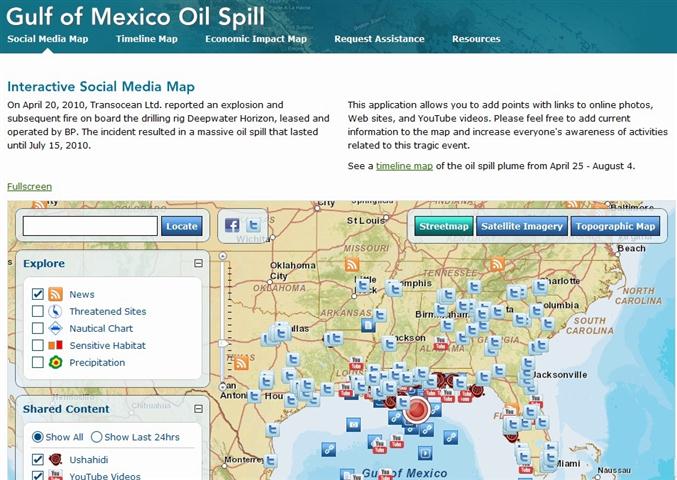Click the location search input field
The height and width of the screenshot is (480, 677).
90,226
